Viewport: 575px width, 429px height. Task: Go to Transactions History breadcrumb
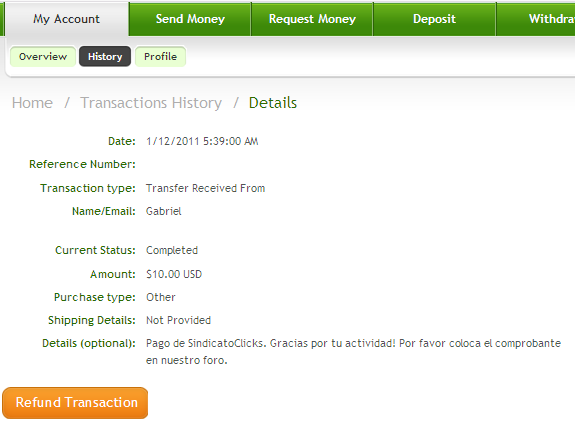pos(151,103)
